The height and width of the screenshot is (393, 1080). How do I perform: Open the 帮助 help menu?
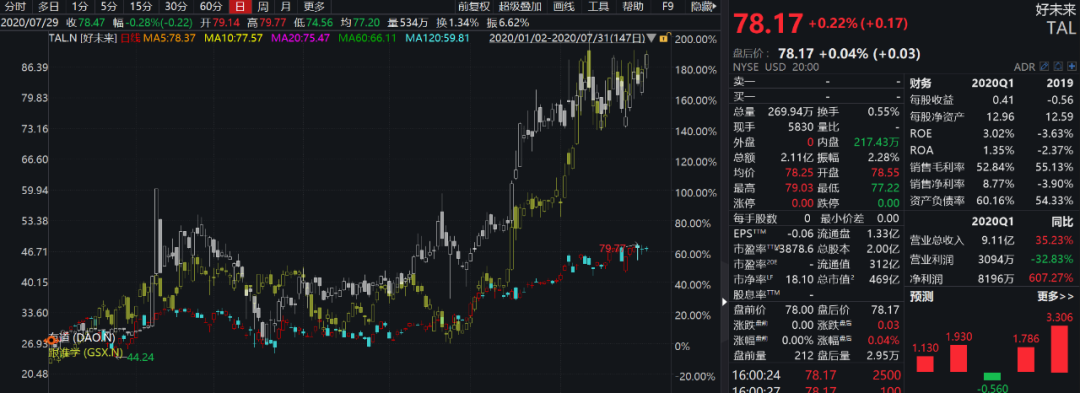pyautogui.click(x=632, y=7)
